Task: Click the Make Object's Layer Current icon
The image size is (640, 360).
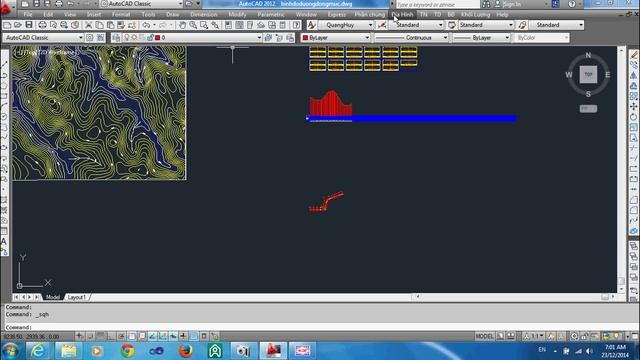Action: point(268,38)
